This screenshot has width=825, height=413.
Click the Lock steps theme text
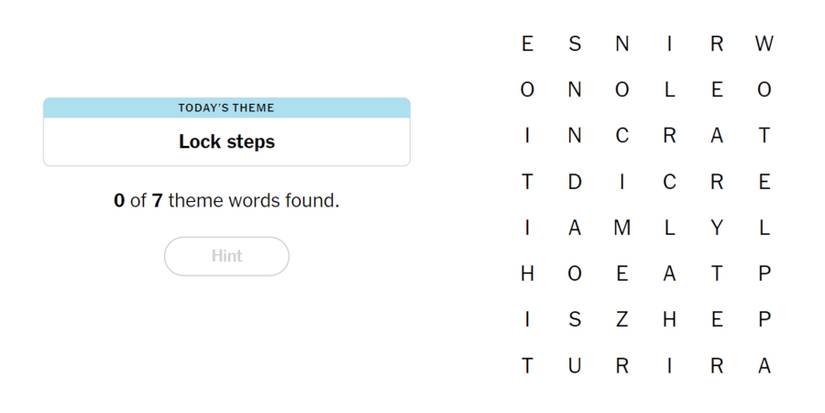coord(227,142)
